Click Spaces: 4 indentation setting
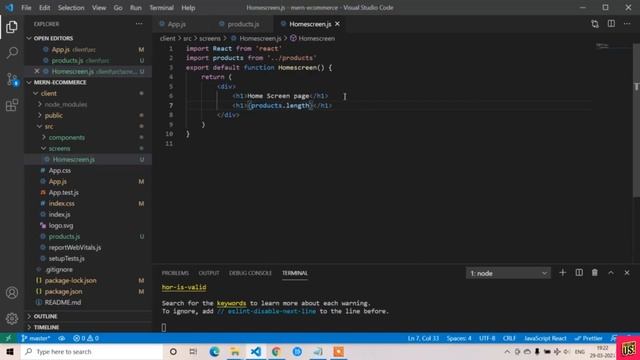The width and height of the screenshot is (640, 360). point(459,338)
